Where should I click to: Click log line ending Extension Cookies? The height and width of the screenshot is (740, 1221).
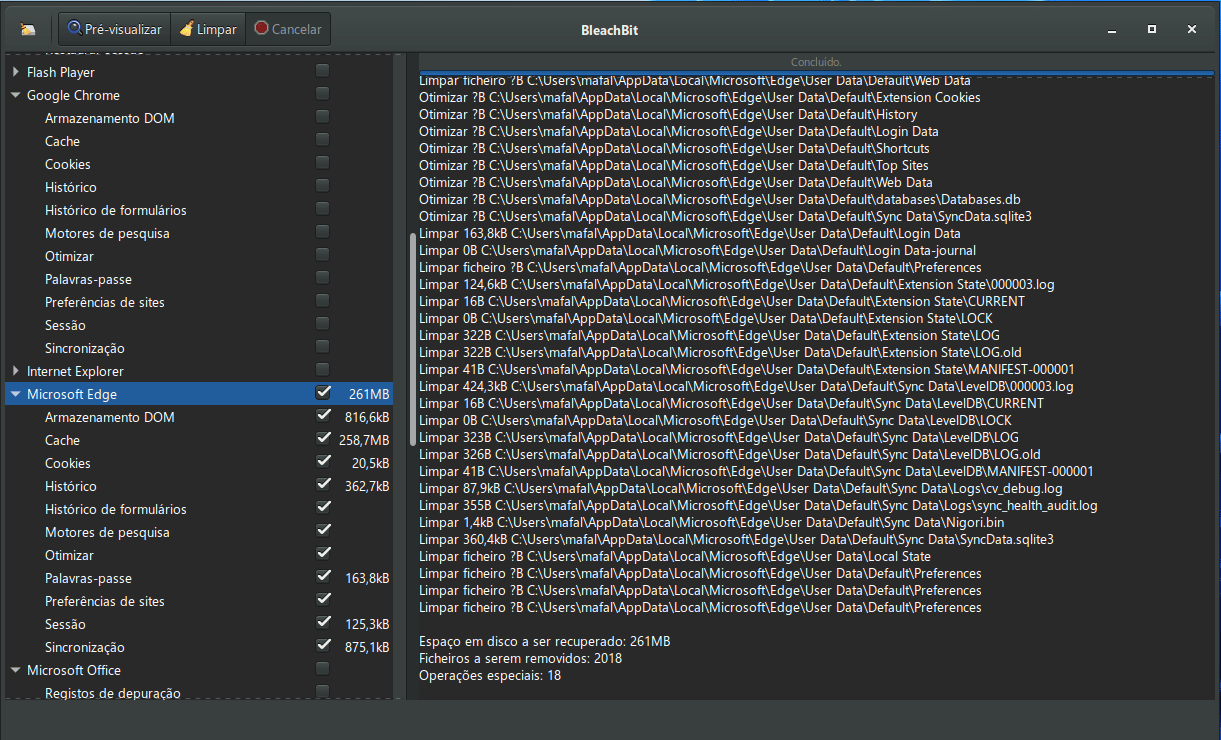(x=700, y=97)
